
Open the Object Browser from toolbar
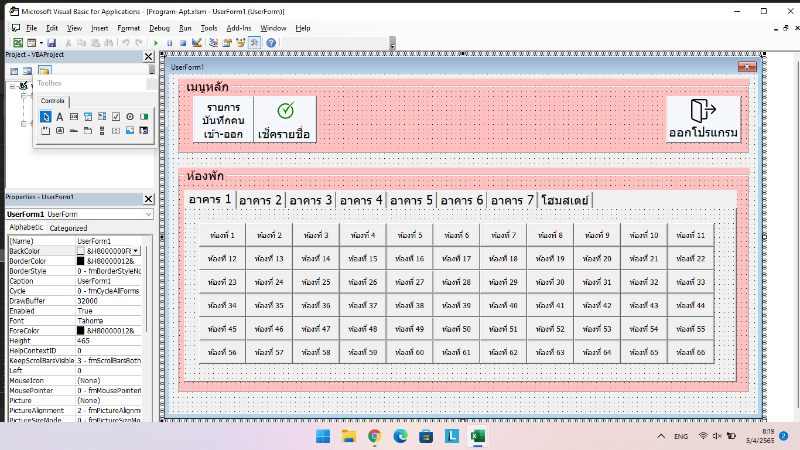click(241, 44)
